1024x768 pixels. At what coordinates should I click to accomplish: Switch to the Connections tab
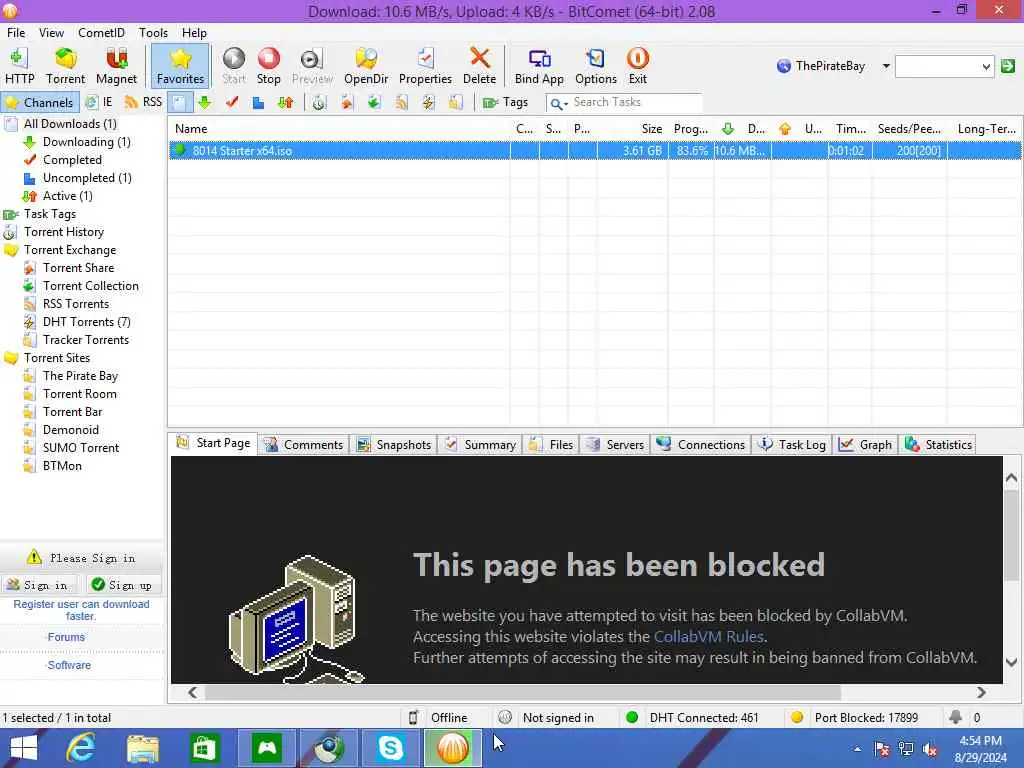(701, 445)
